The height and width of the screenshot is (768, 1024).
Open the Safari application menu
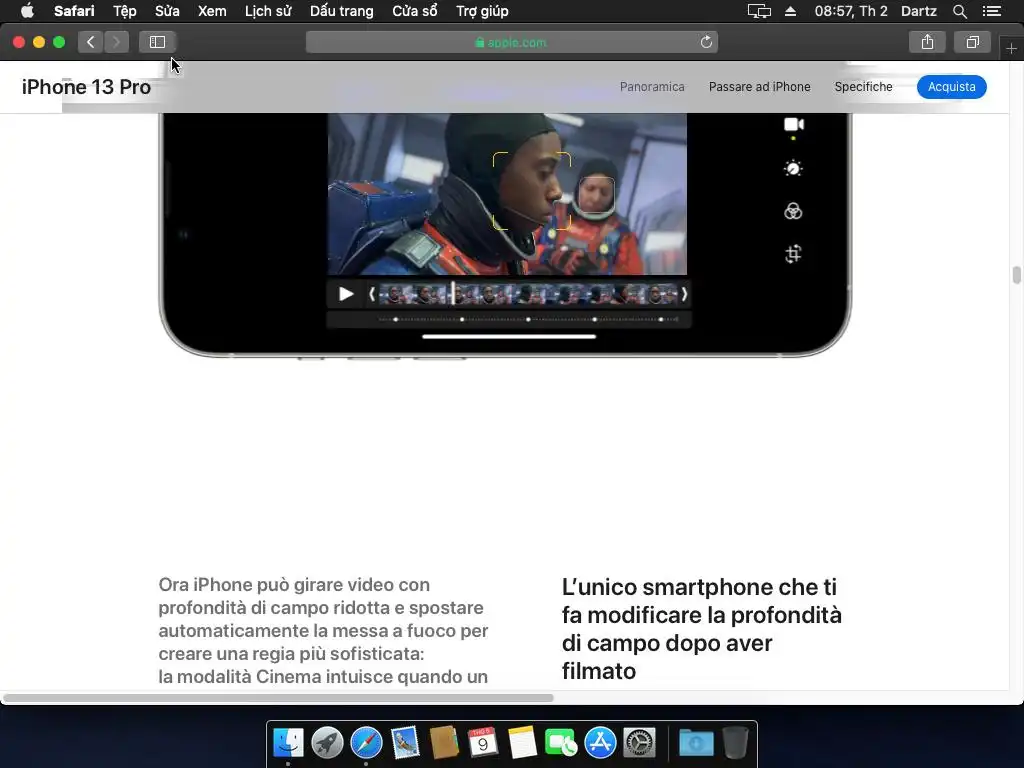coord(74,11)
